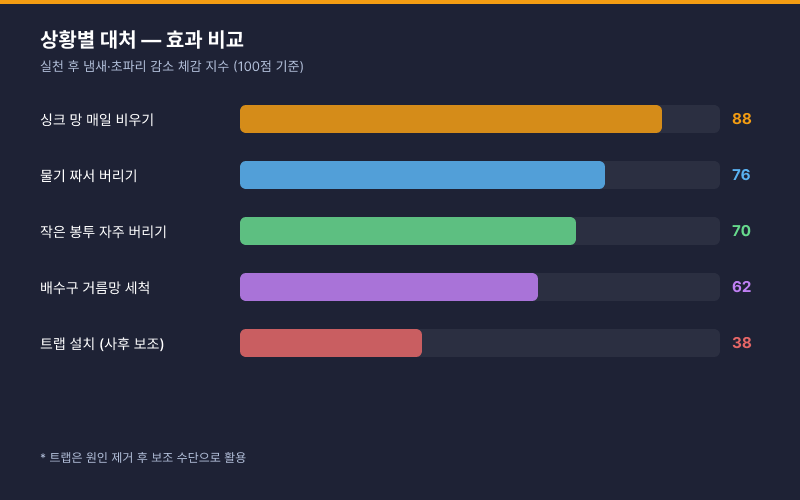Select the 배수구 거름망 세척 label
The width and height of the screenshot is (800, 500).
click(x=95, y=287)
